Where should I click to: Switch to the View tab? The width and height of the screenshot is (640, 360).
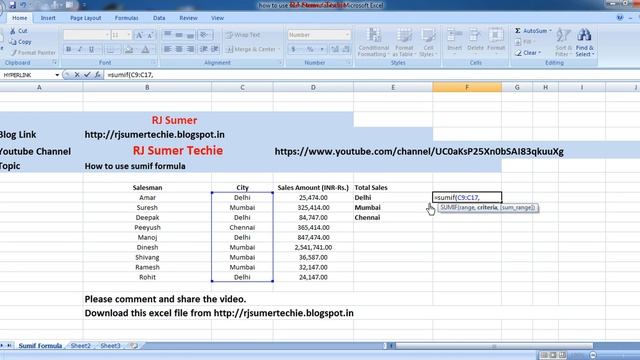(x=217, y=18)
